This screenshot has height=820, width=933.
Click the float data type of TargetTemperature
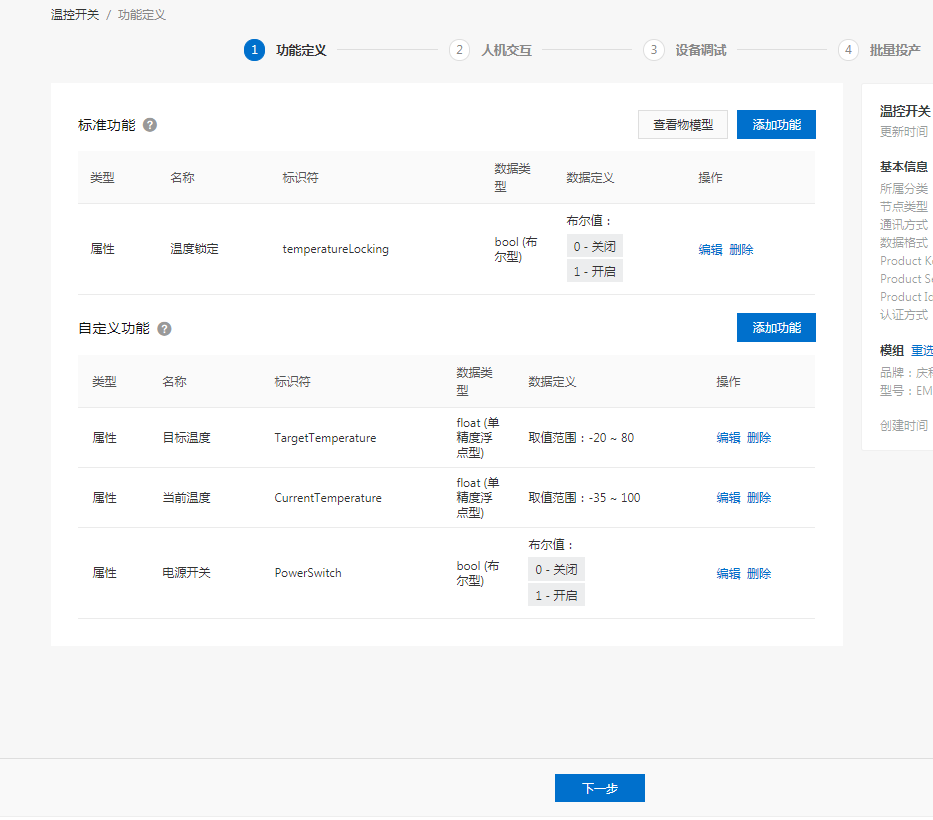click(478, 437)
